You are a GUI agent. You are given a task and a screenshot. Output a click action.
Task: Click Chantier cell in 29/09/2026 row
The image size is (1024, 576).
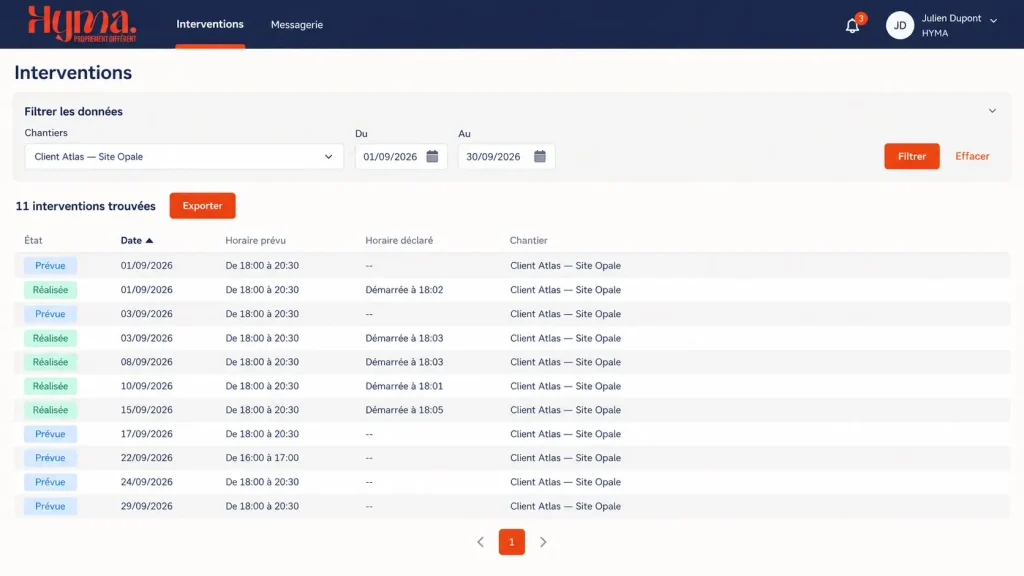point(566,506)
